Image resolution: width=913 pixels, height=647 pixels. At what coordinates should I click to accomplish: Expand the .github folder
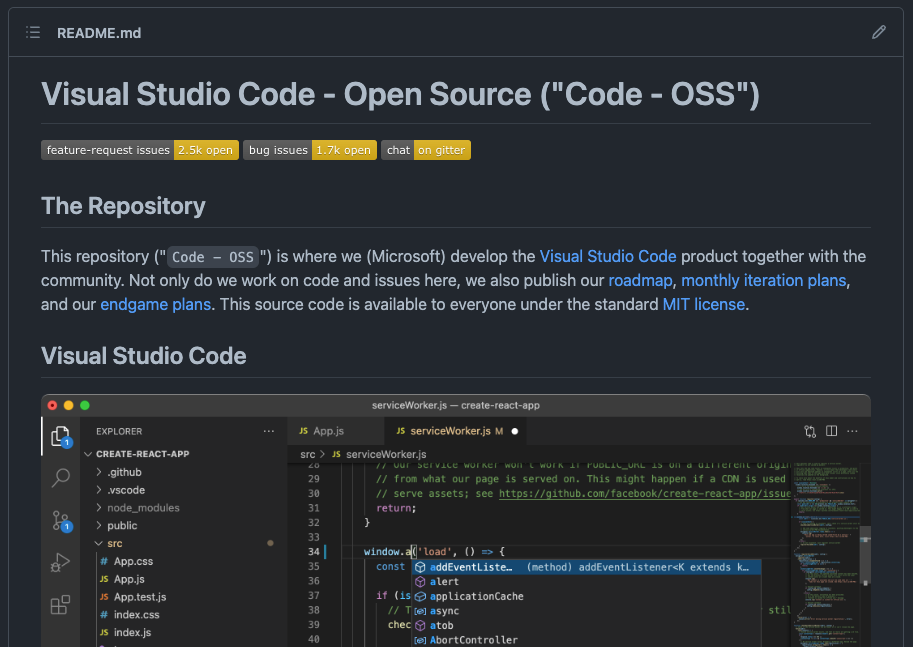click(125, 472)
